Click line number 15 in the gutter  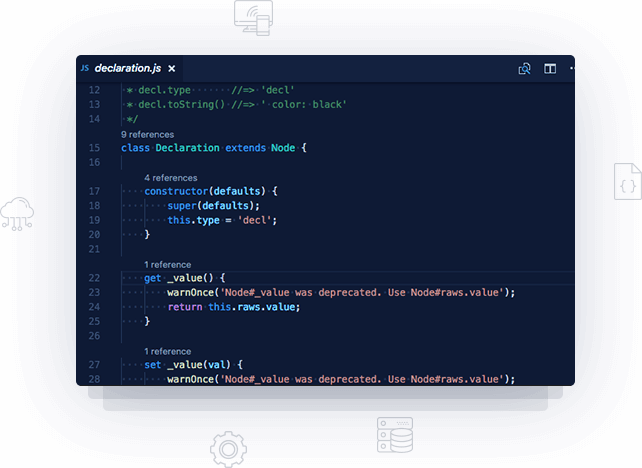[94, 148]
